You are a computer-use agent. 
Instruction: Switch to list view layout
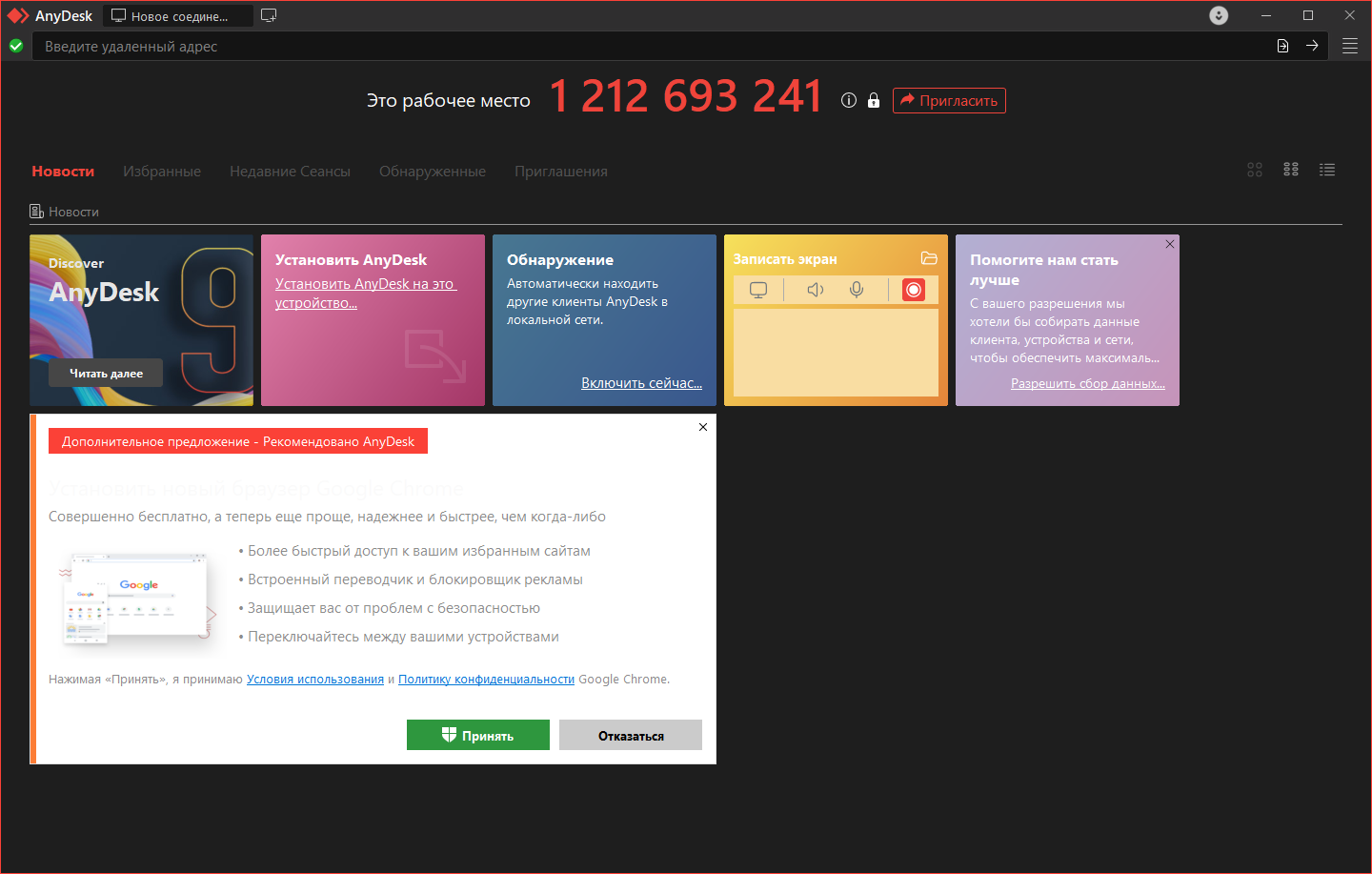[x=1327, y=170]
